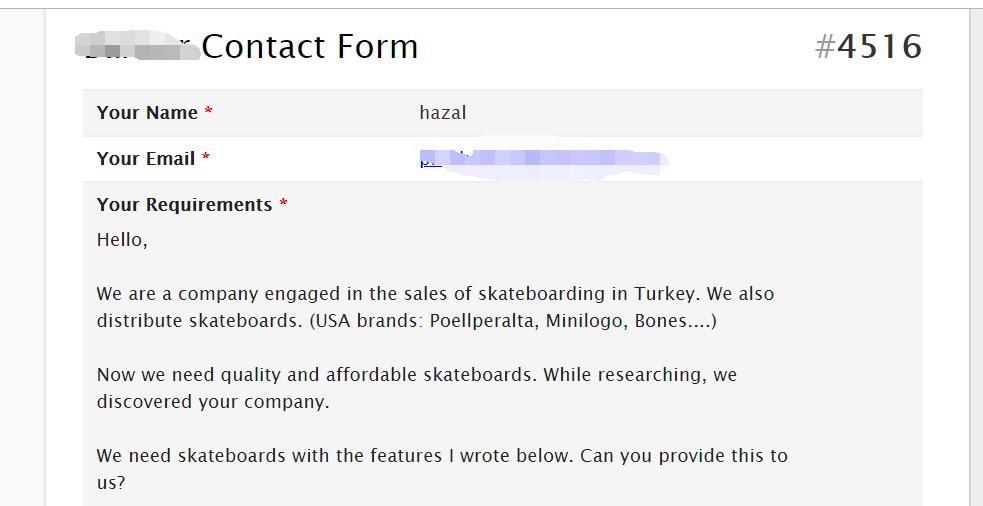Click the name value hazal

click(443, 113)
